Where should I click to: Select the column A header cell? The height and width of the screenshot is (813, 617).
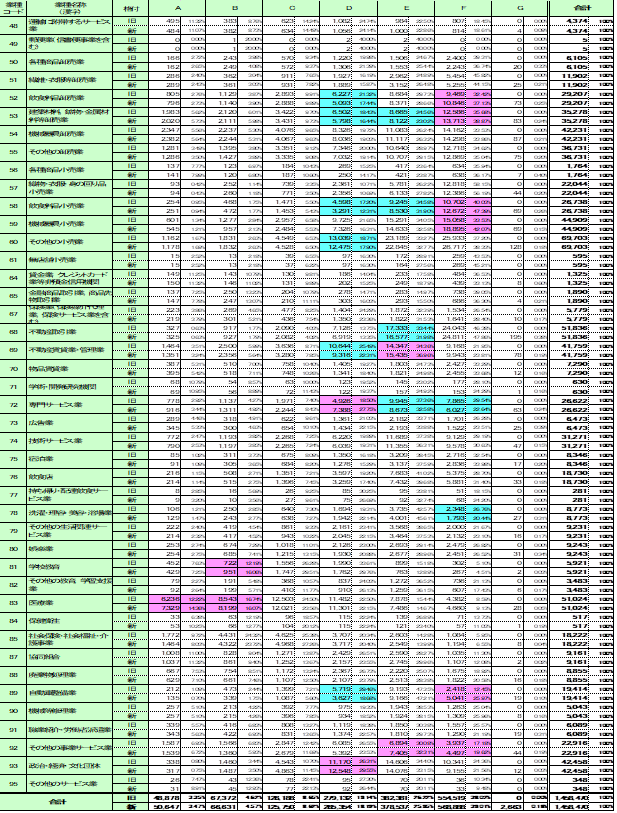click(x=177, y=8)
